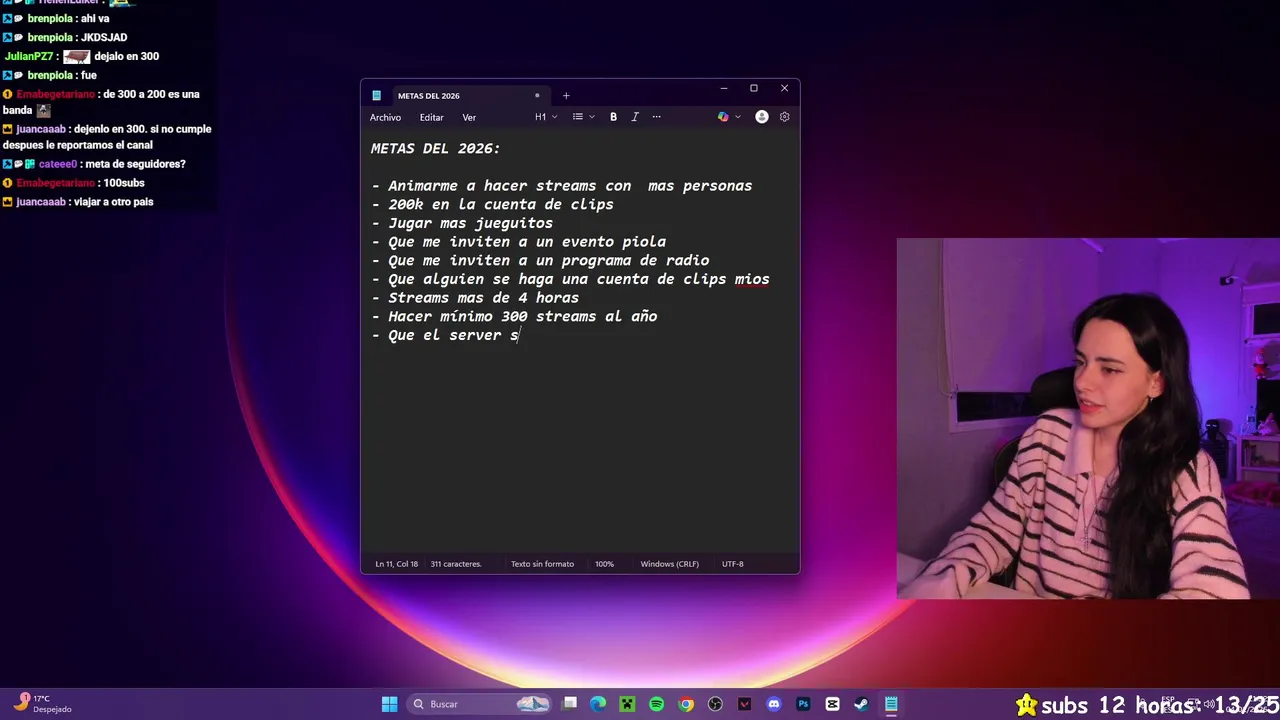Open the Ver menu

click(469, 117)
